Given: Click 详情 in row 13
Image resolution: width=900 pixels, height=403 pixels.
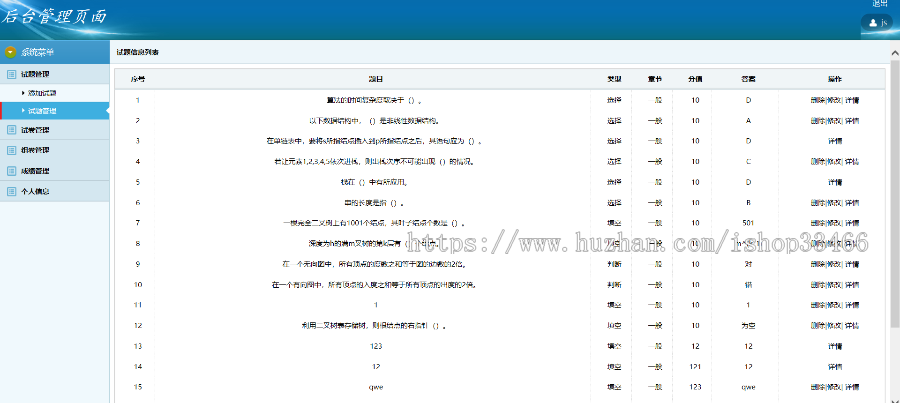Looking at the screenshot, I should point(835,346).
